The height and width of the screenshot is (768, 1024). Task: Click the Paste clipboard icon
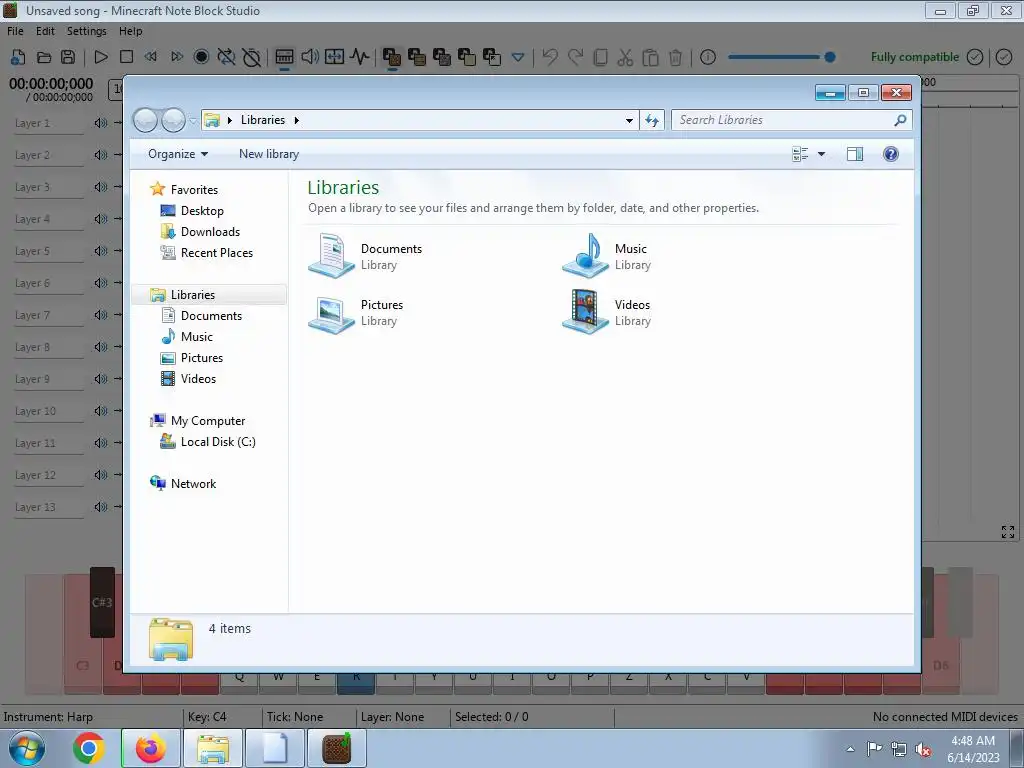coord(650,57)
